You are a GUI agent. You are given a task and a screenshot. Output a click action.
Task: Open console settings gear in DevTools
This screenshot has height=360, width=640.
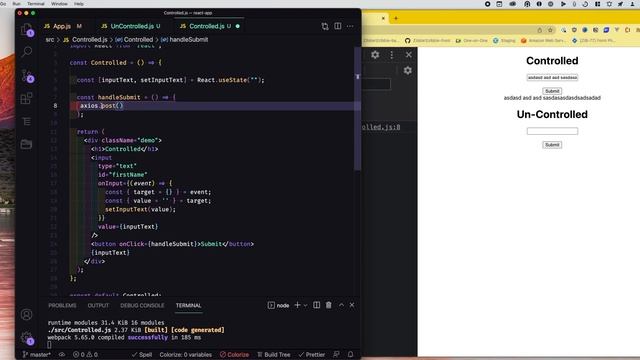407,71
